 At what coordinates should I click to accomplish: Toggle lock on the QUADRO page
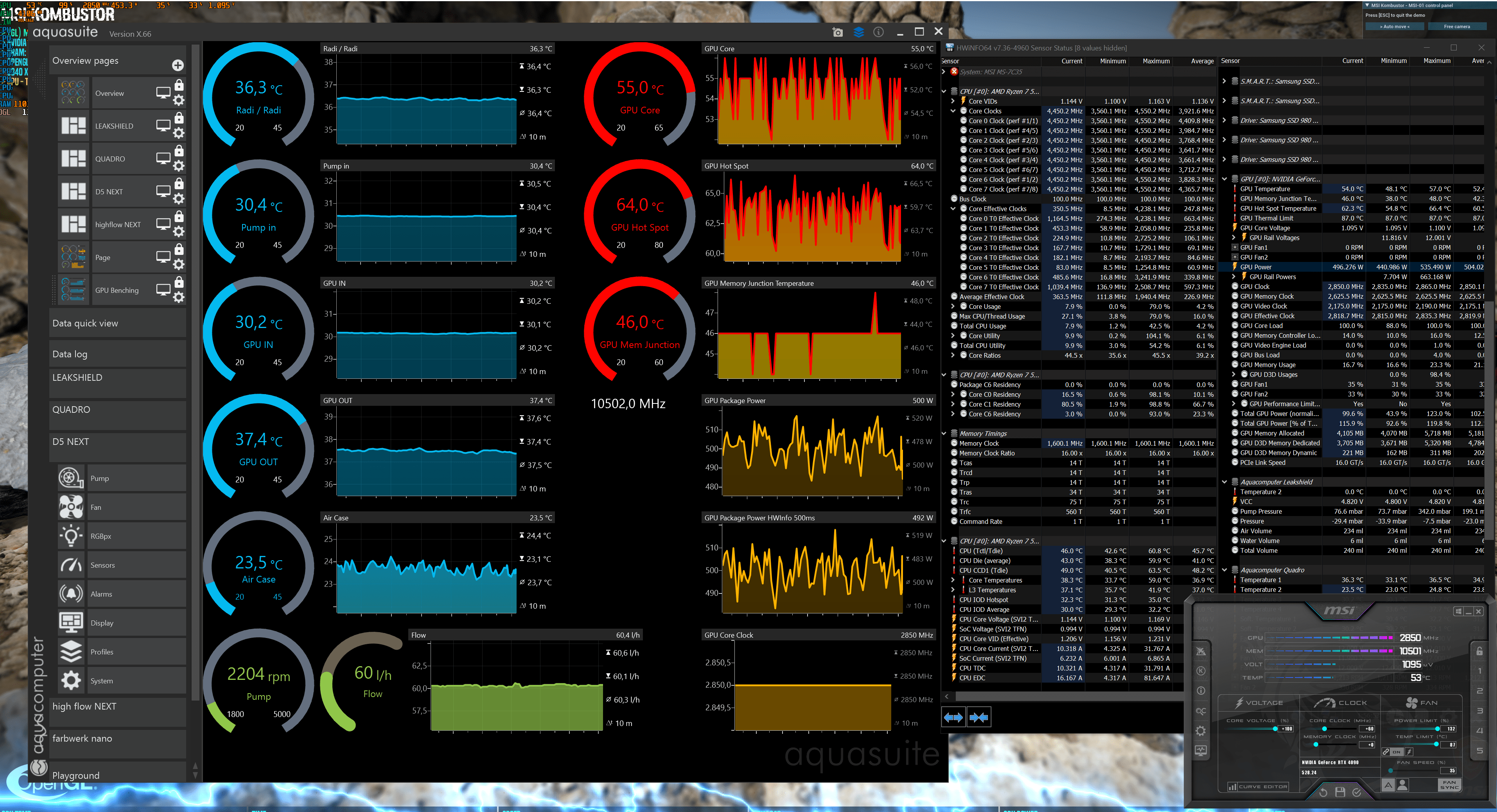pos(179,151)
